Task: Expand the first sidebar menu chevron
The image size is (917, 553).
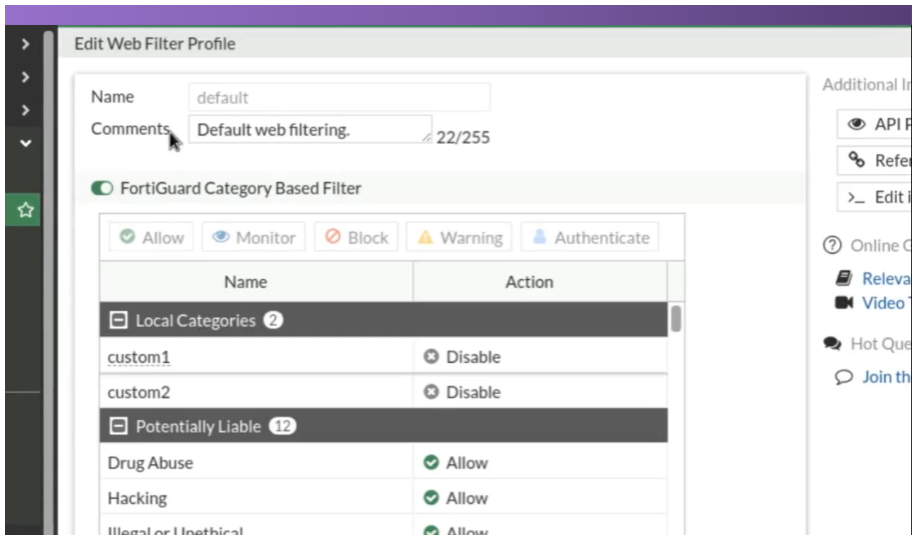Action: click(25, 43)
